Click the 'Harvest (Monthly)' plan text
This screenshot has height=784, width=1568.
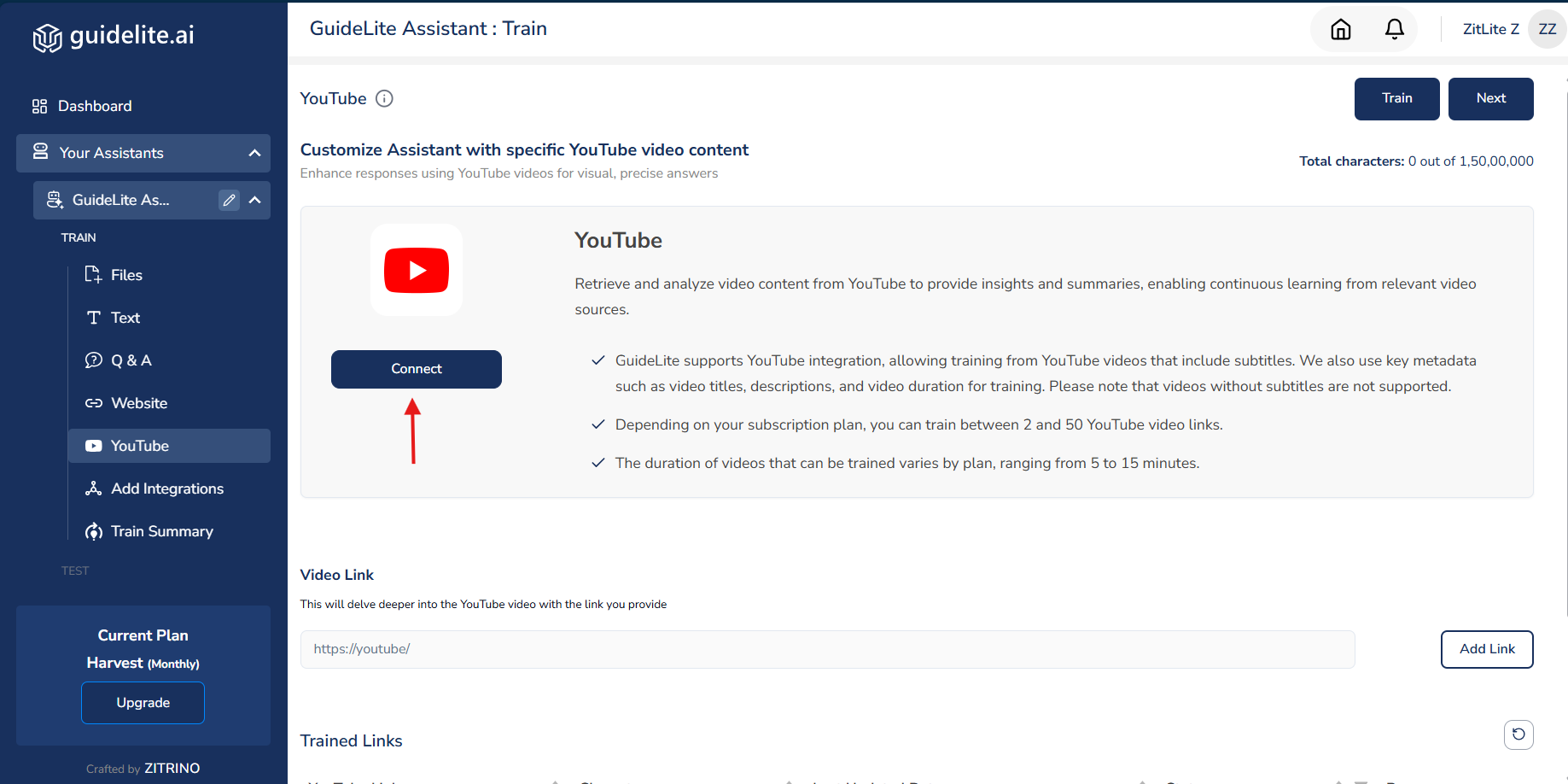143,663
